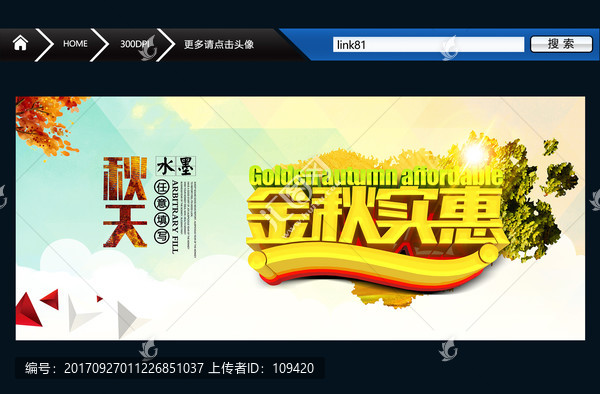Click the chevron arrow after 300DPI
600x394 pixels.
point(166,44)
